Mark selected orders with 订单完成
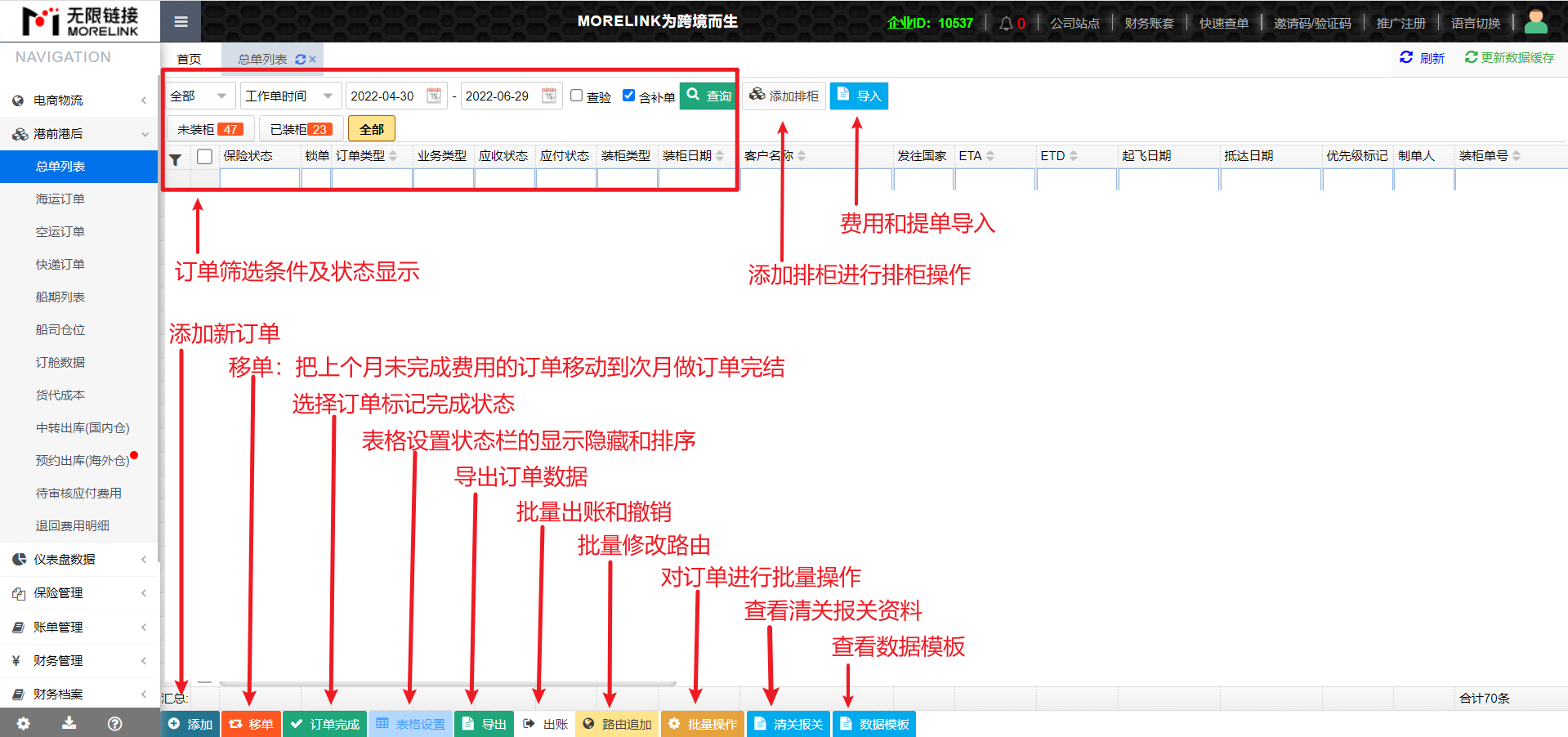The width and height of the screenshot is (1568, 737). point(325,724)
